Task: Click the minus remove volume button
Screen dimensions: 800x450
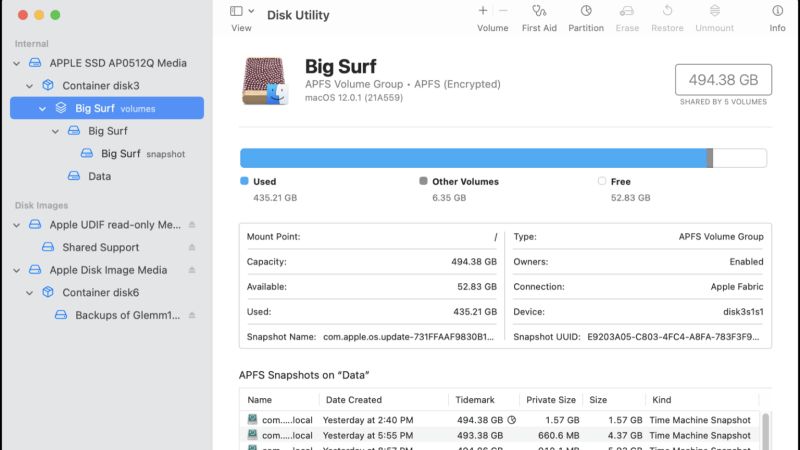Action: click(503, 10)
